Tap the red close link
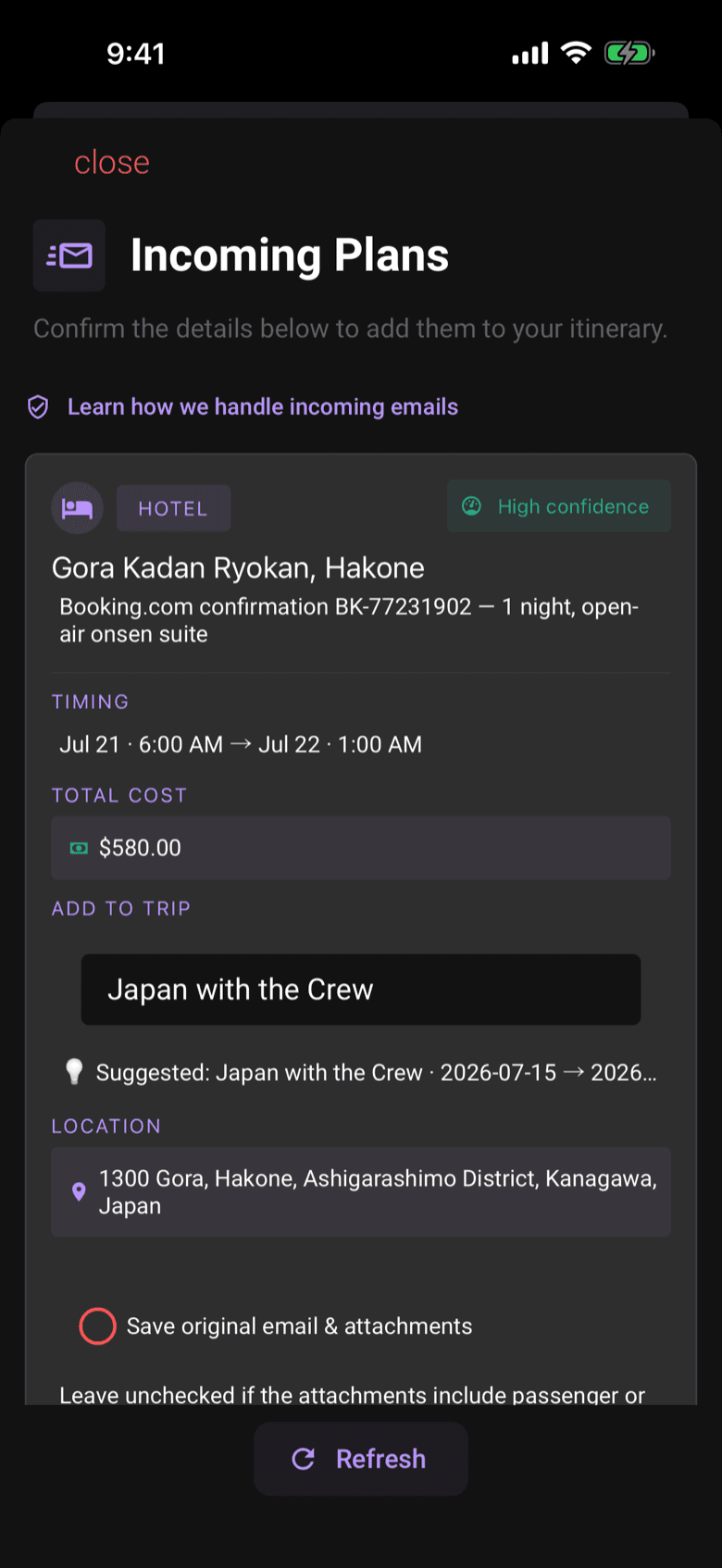722x1568 pixels. tap(112, 163)
